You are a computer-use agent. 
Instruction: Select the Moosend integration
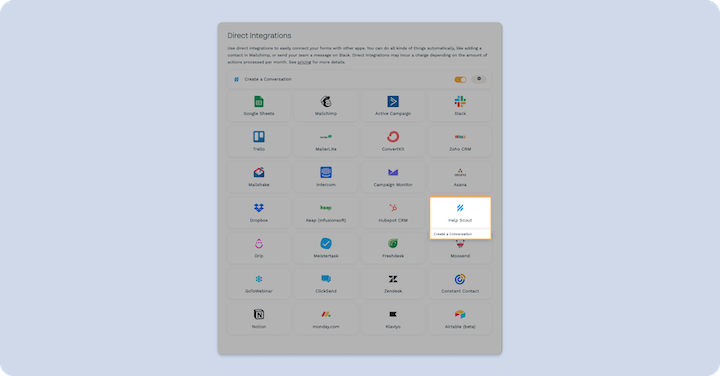tap(460, 252)
